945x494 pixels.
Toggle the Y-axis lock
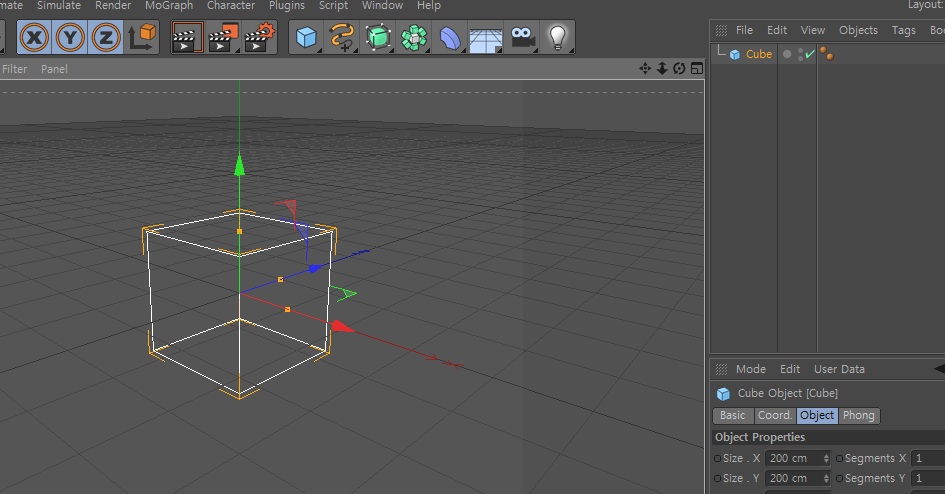[x=70, y=38]
